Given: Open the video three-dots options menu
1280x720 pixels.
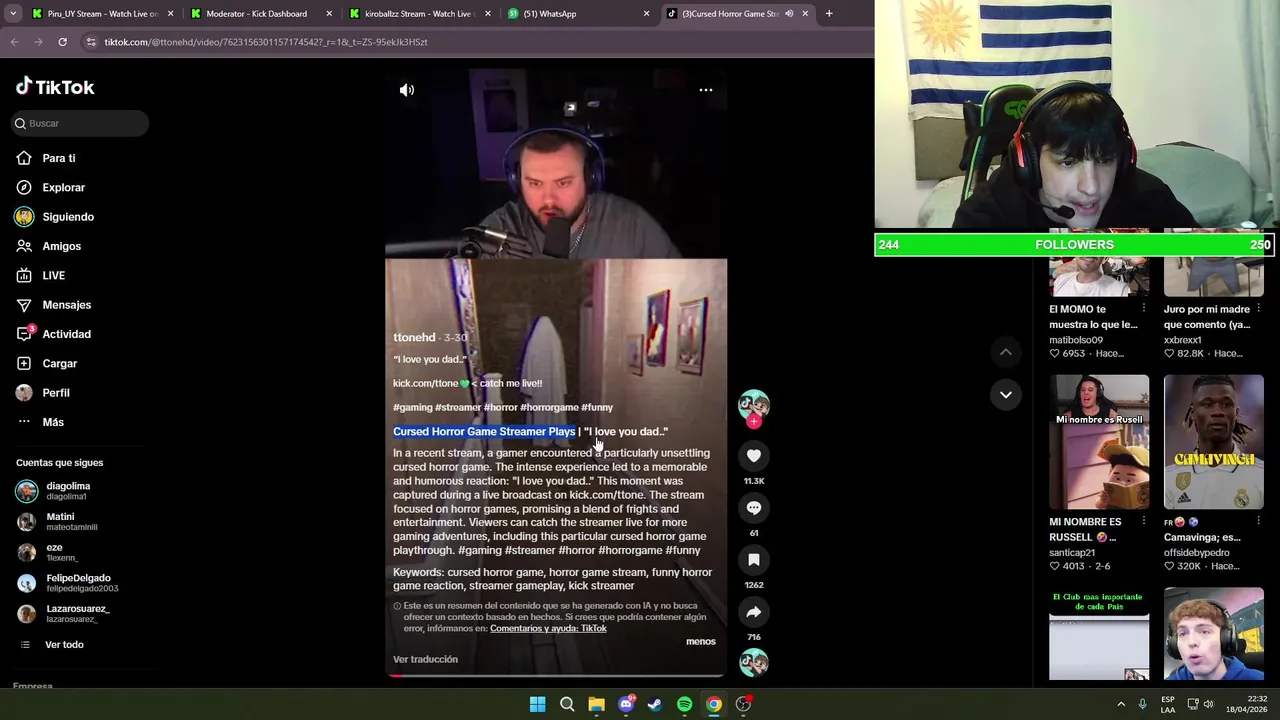Looking at the screenshot, I should [x=706, y=90].
